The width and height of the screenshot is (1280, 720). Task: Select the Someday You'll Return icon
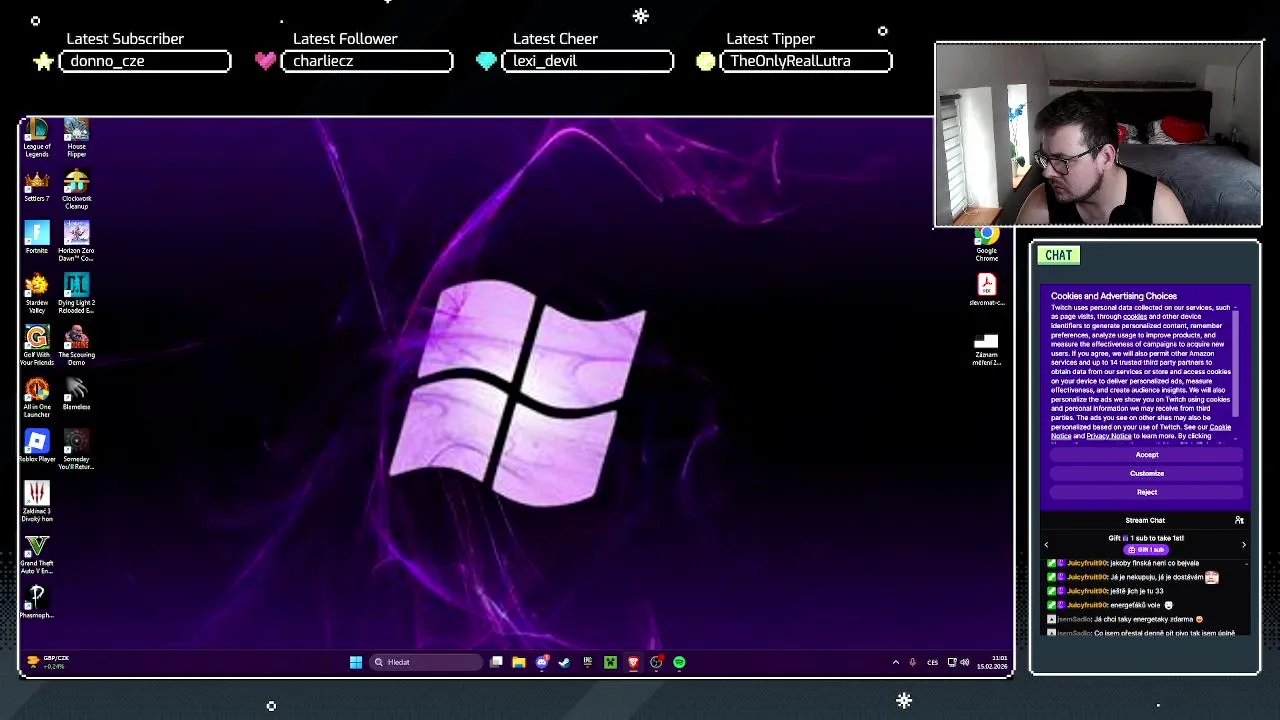pyautogui.click(x=77, y=450)
